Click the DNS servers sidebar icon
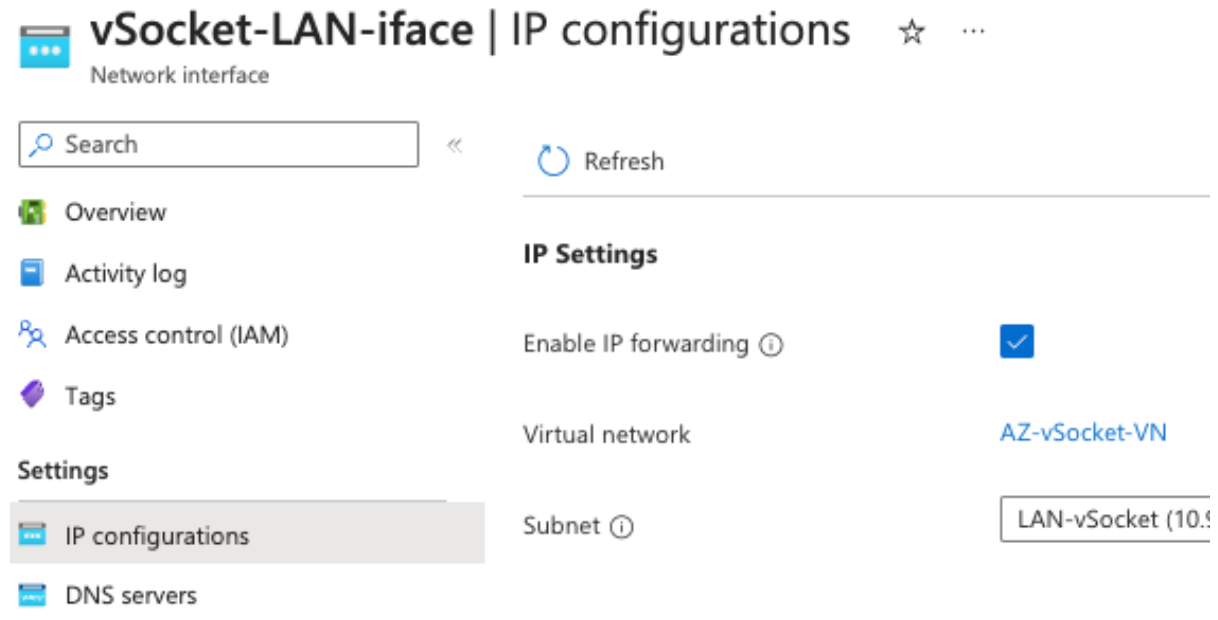Screen dimensions: 1218x620 33,595
